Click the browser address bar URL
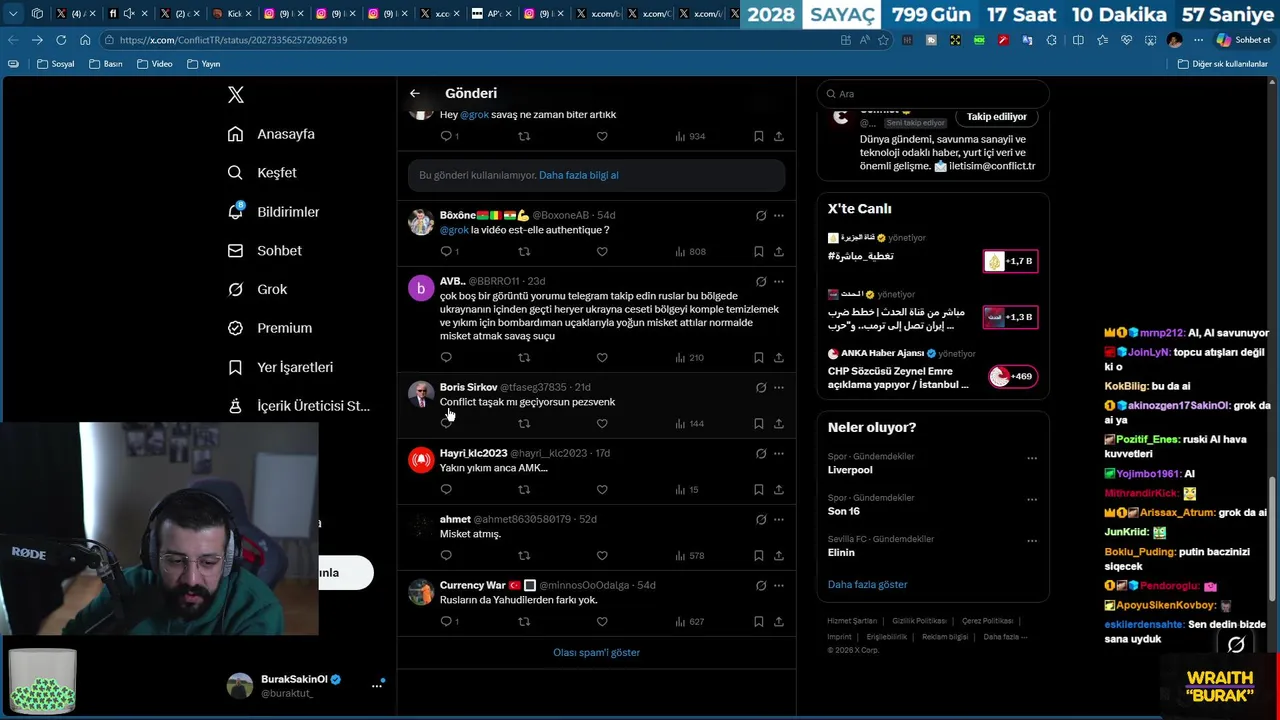Image resolution: width=1280 pixels, height=720 pixels. (233, 40)
